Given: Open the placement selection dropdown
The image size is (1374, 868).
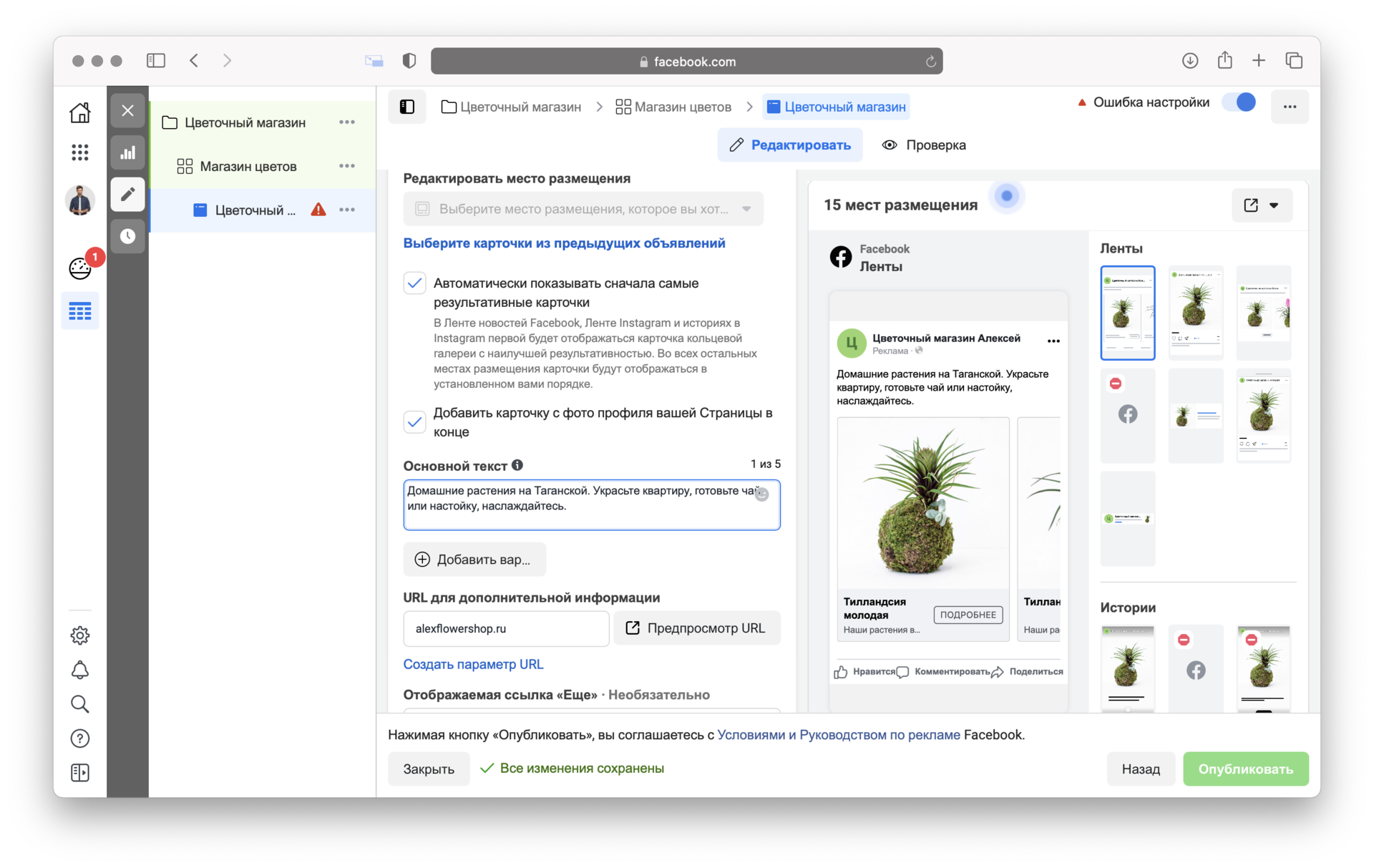Looking at the screenshot, I should click(x=583, y=209).
